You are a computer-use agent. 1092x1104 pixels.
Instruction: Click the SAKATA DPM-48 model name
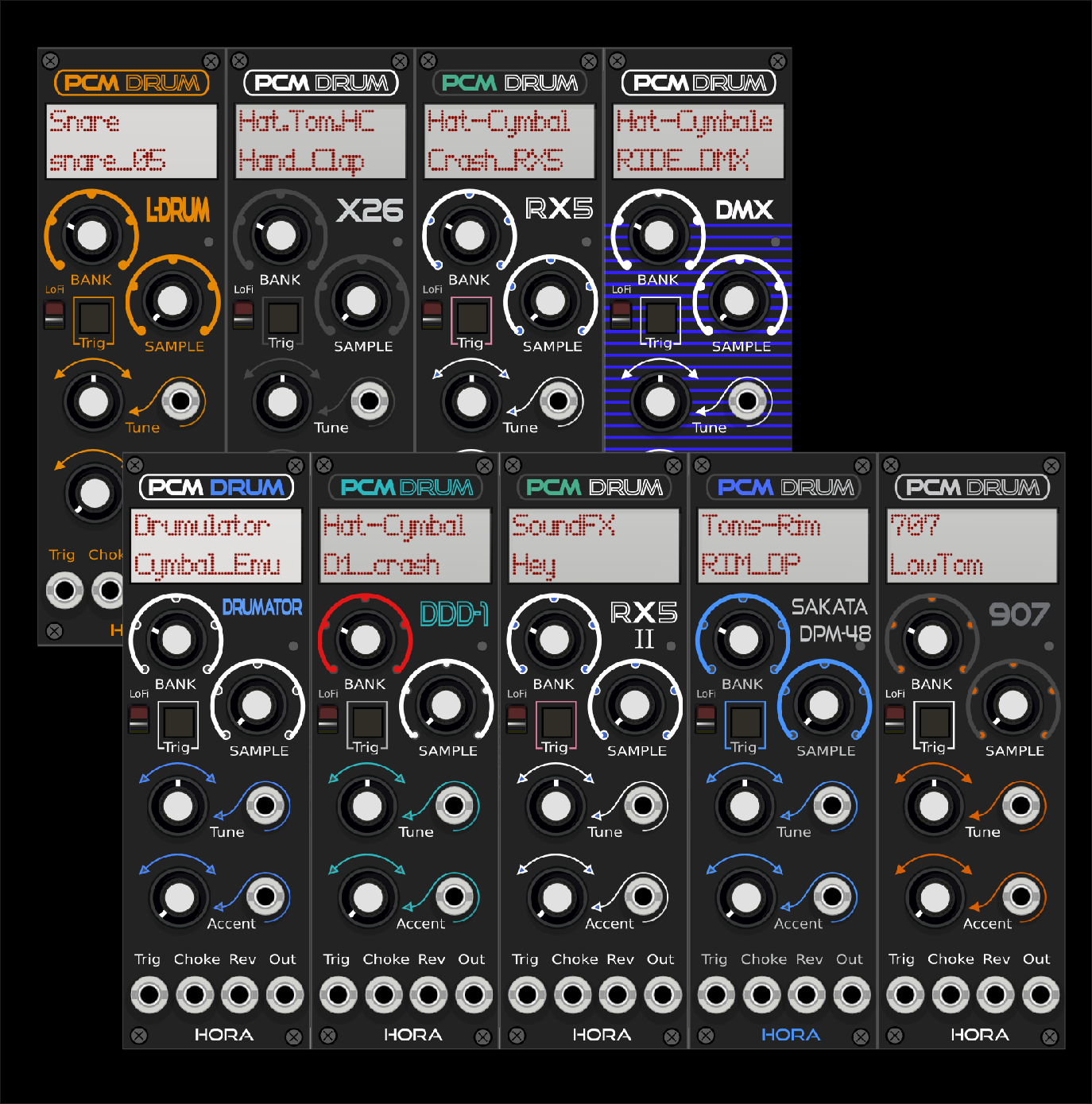point(831,620)
